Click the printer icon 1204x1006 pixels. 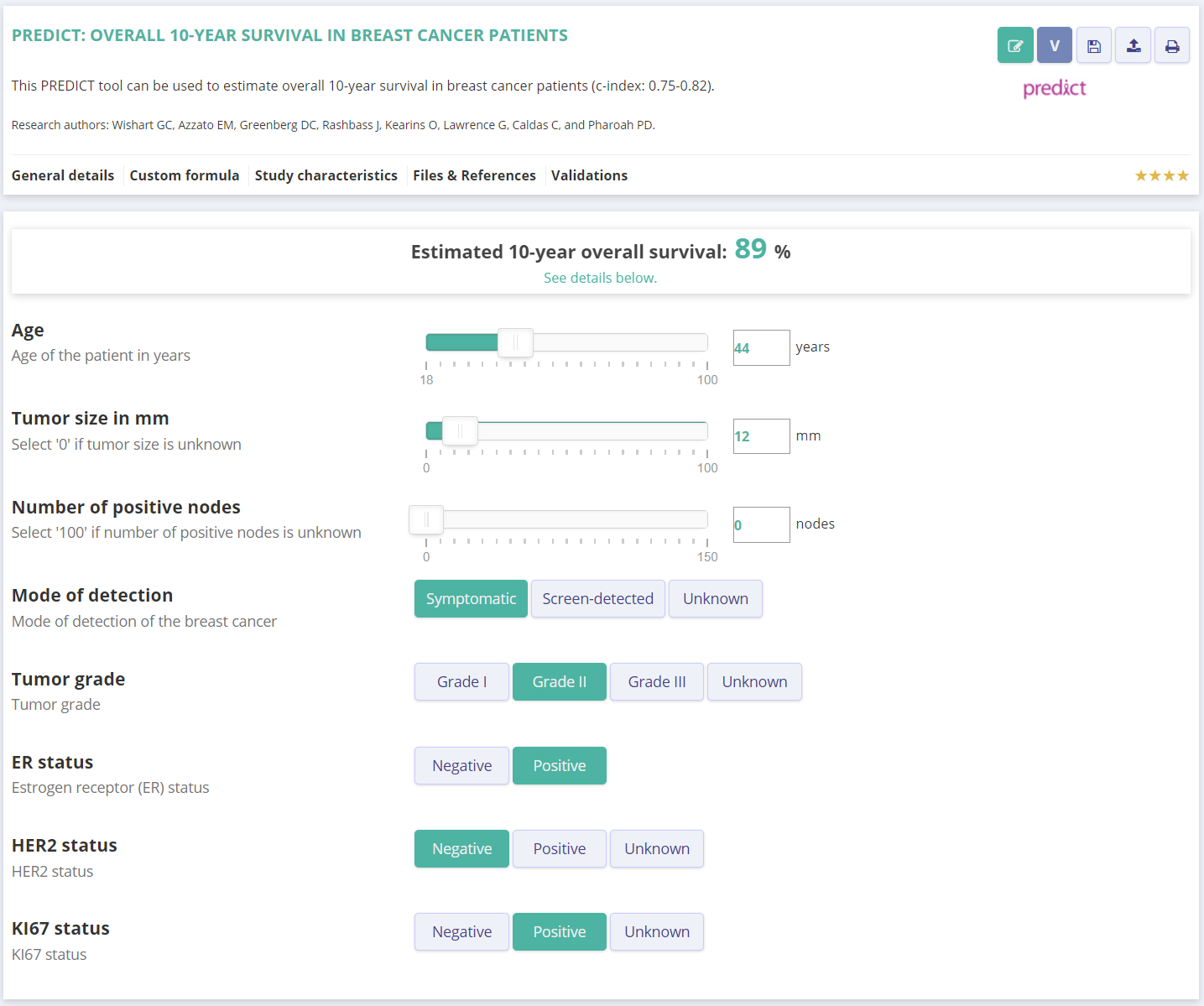[1171, 45]
